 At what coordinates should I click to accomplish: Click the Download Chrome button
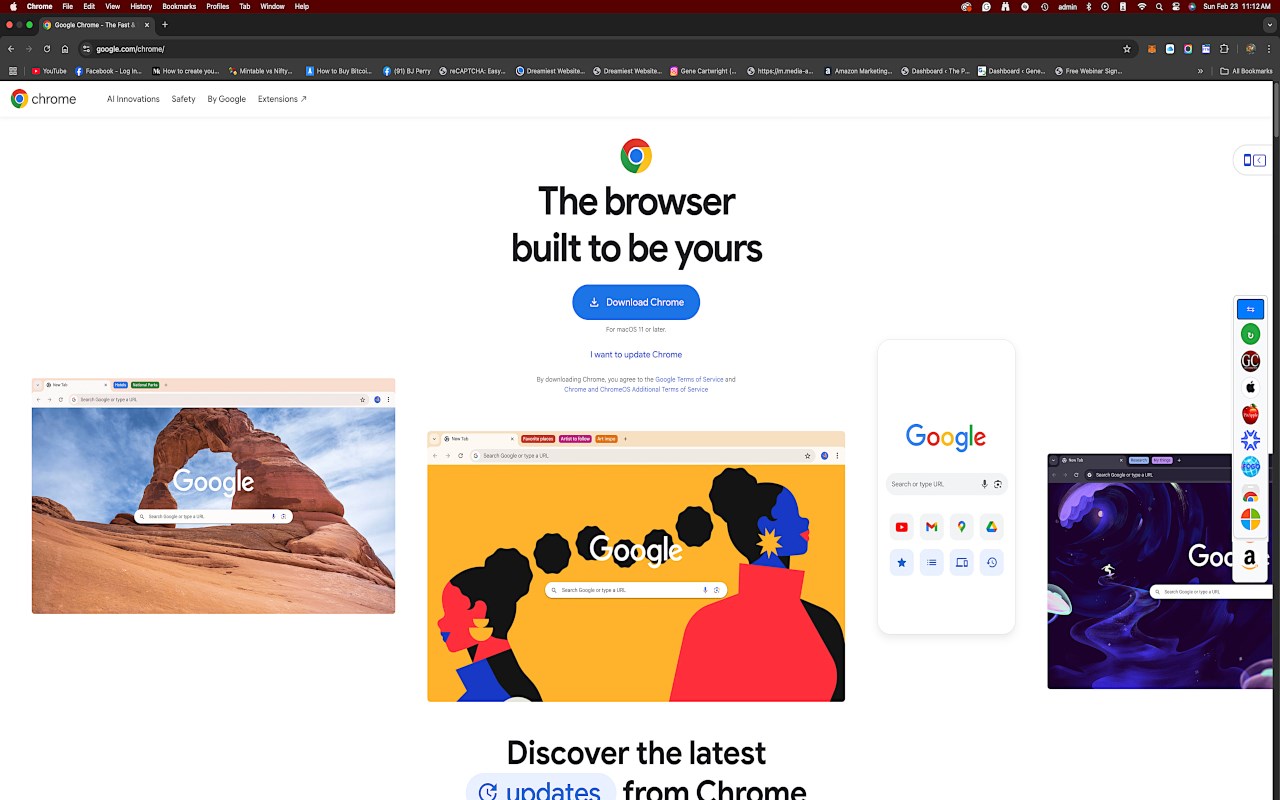tap(636, 302)
